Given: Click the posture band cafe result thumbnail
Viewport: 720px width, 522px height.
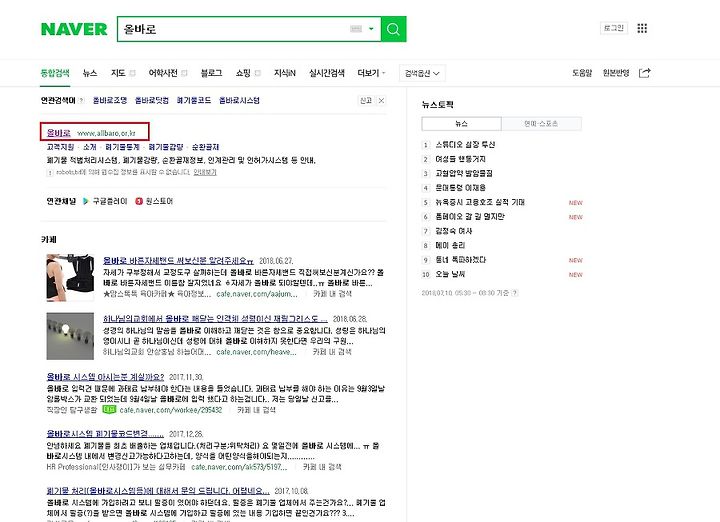Looking at the screenshot, I should [x=70, y=278].
